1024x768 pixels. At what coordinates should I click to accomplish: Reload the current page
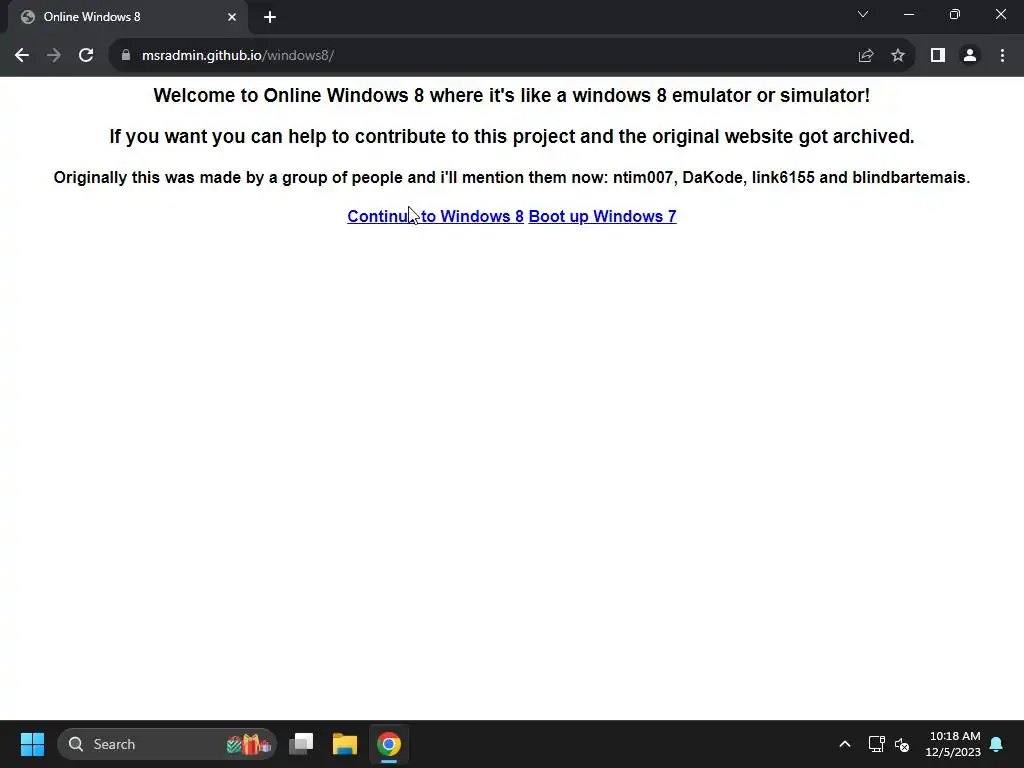tap(86, 56)
